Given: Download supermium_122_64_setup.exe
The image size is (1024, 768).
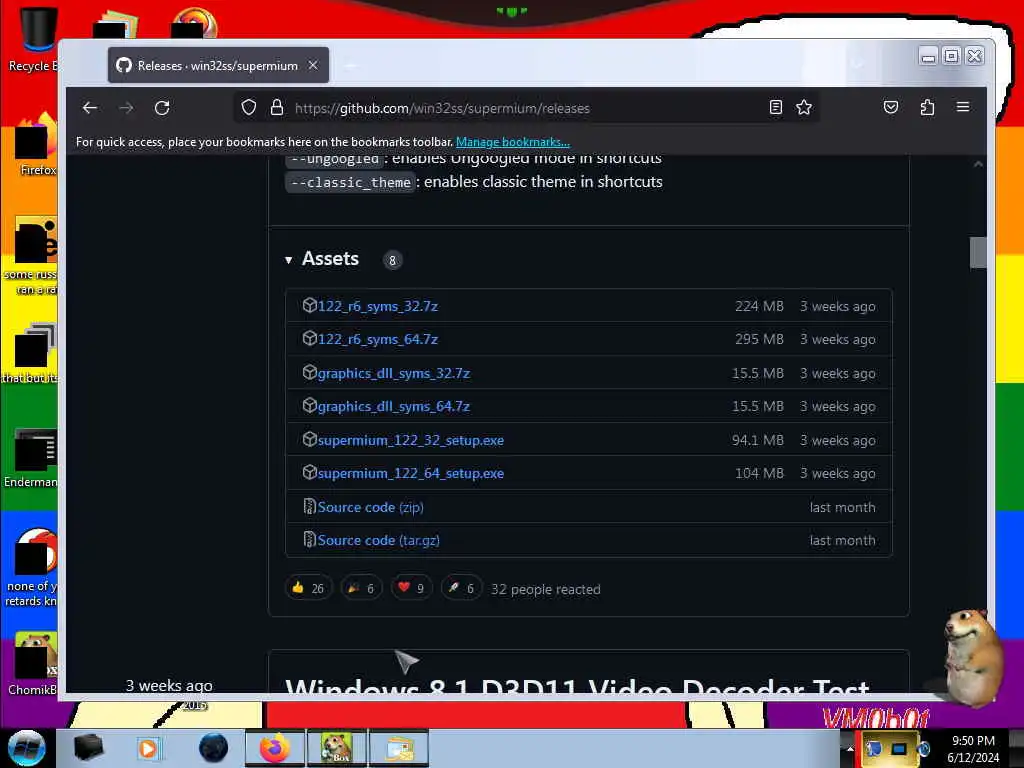Looking at the screenshot, I should [x=411, y=473].
